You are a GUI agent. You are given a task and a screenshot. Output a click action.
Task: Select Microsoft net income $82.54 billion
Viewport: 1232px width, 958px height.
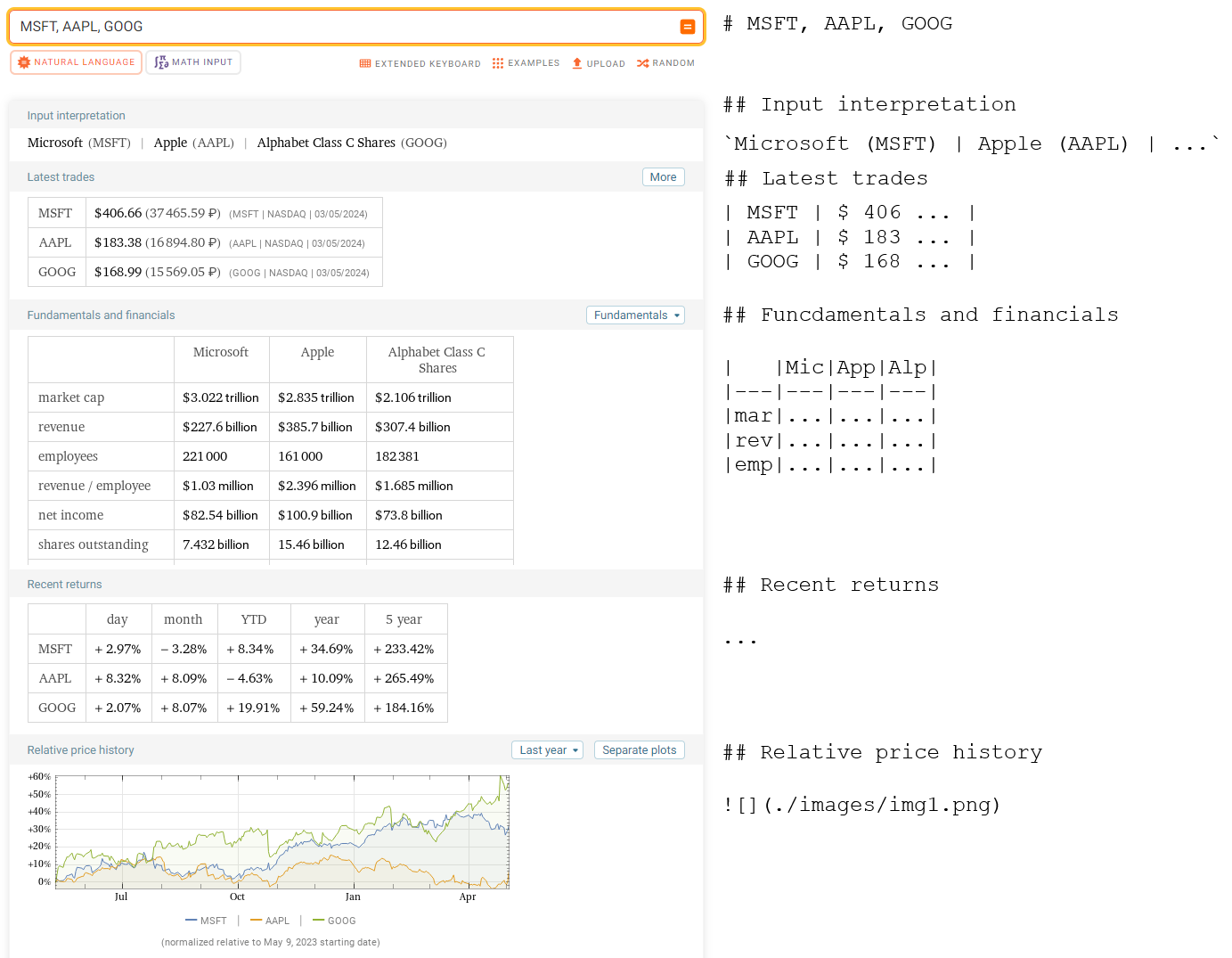click(220, 515)
